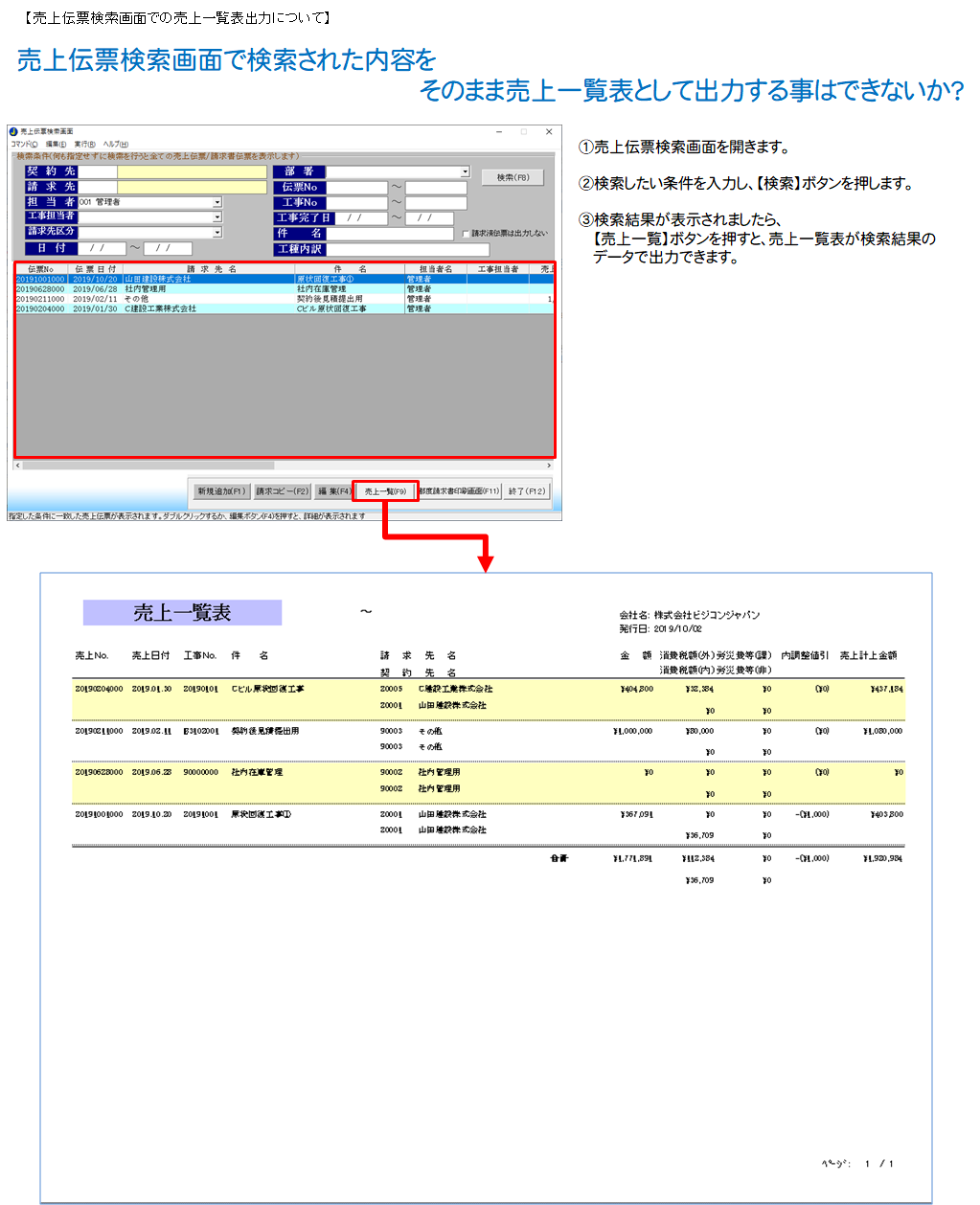Open the コマンド menu

point(23,145)
